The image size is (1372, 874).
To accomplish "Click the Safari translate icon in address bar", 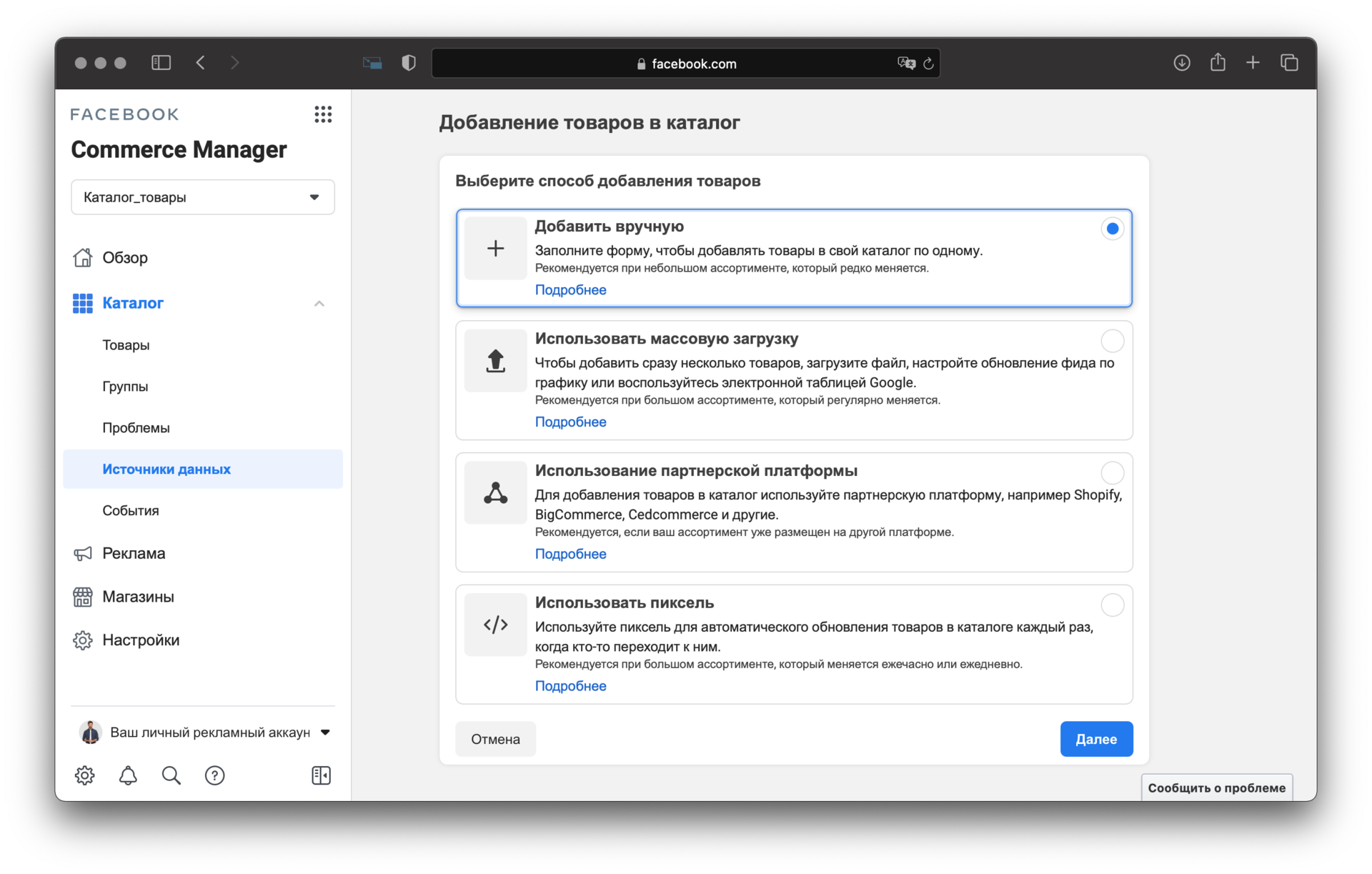I will pyautogui.click(x=906, y=64).
